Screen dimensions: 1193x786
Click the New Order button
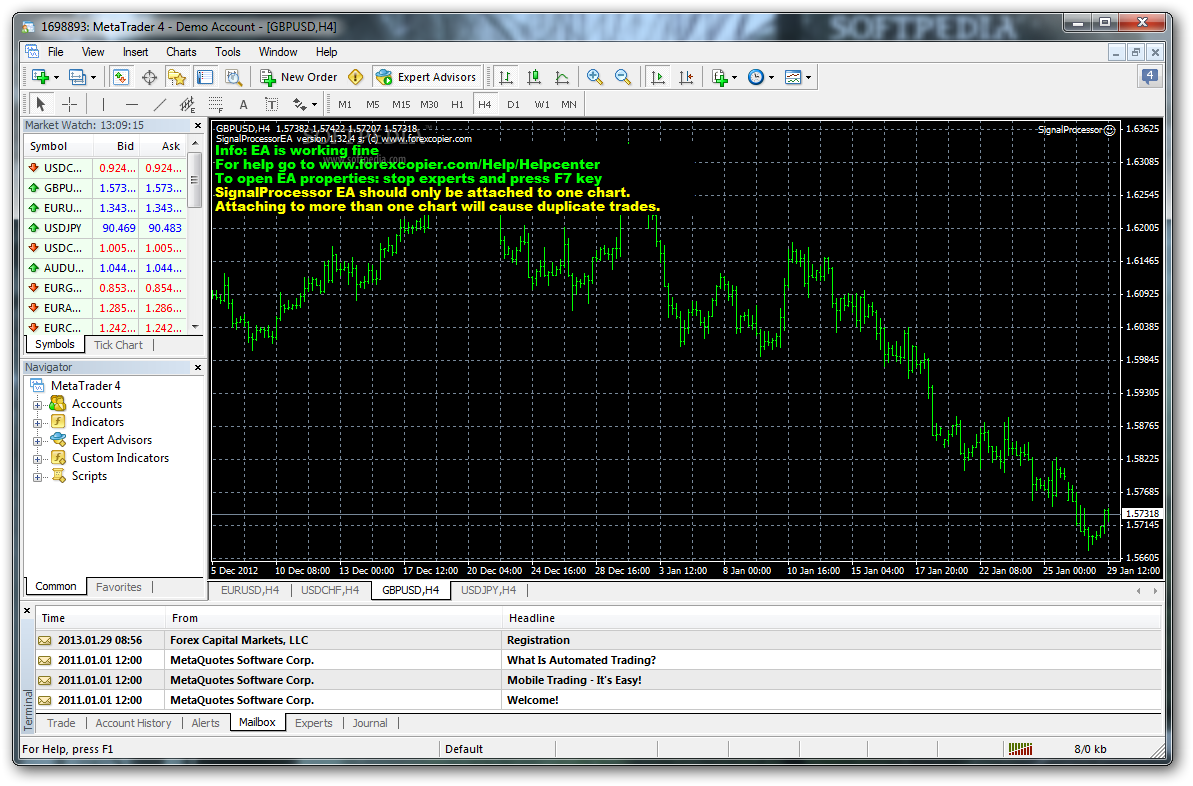[299, 77]
